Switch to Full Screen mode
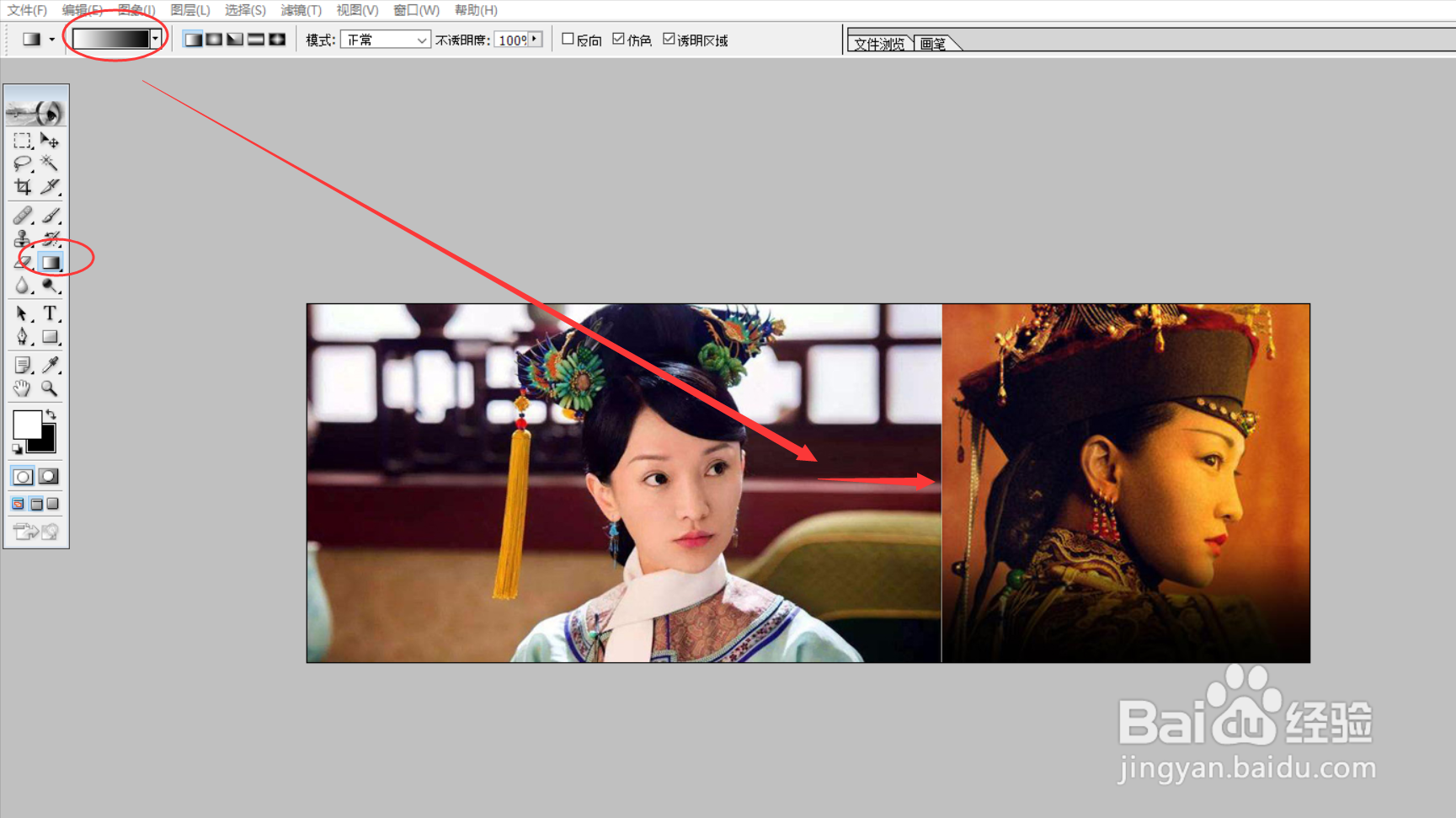This screenshot has height=818, width=1456. (x=53, y=504)
